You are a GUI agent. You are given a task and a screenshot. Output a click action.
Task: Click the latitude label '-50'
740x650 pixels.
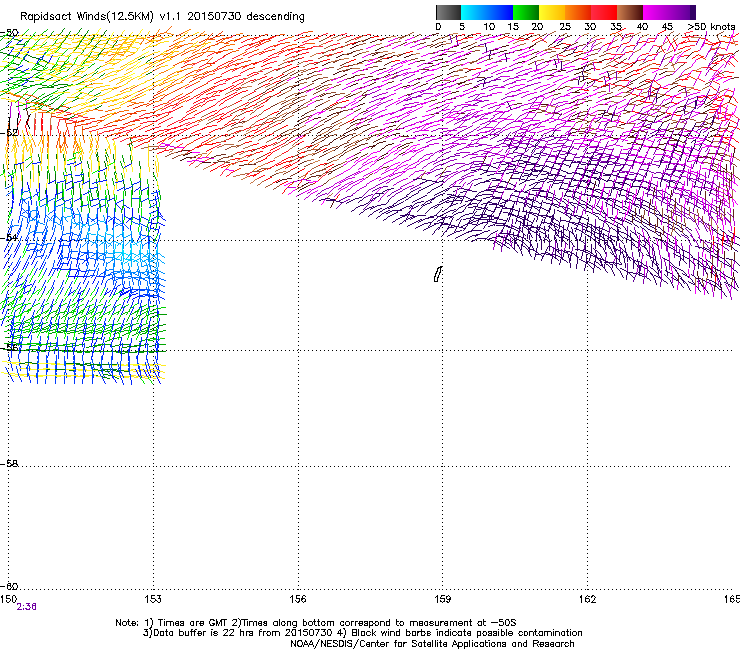pos(9,33)
